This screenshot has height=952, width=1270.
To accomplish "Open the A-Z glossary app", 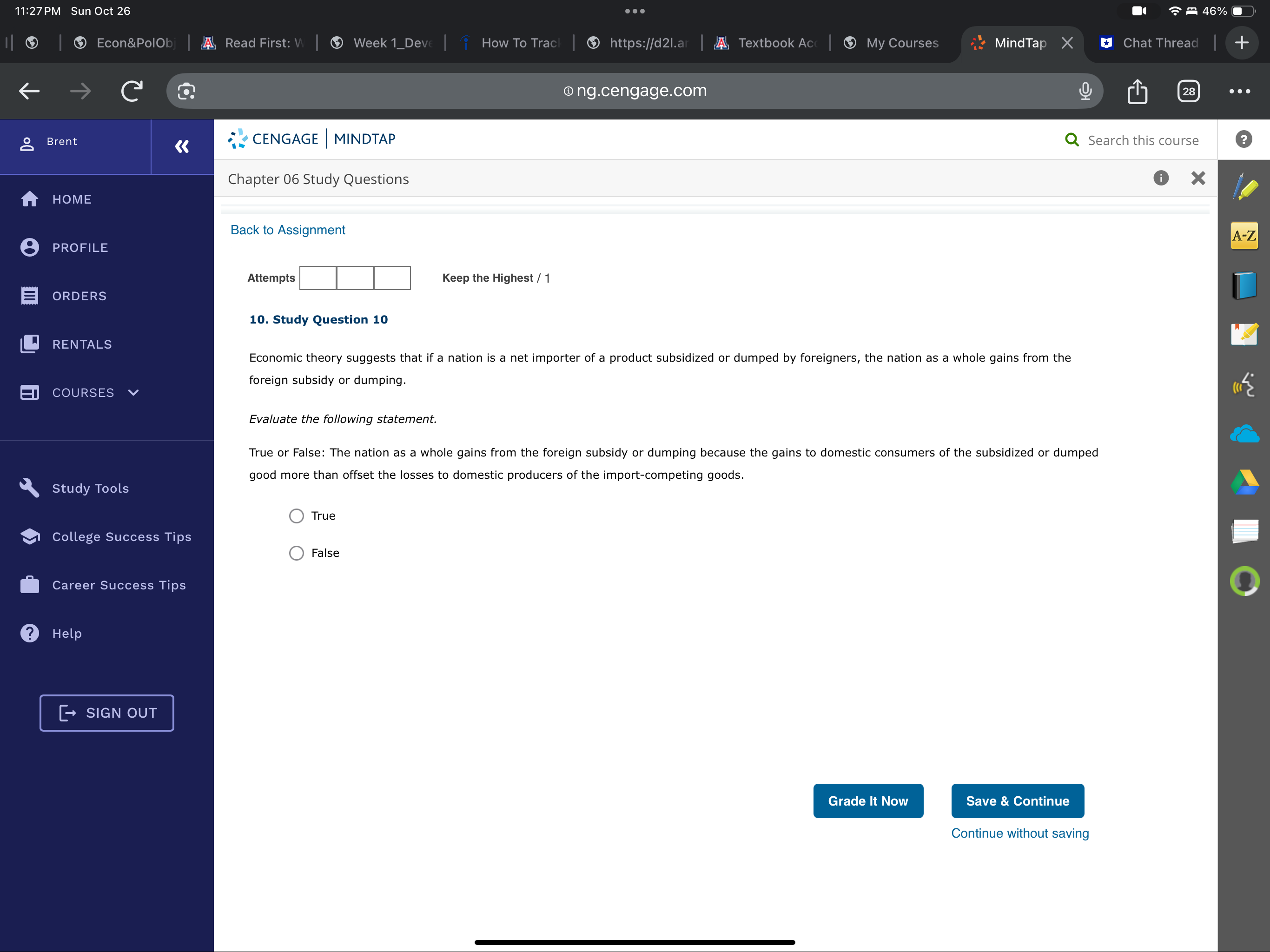I will coord(1244,236).
